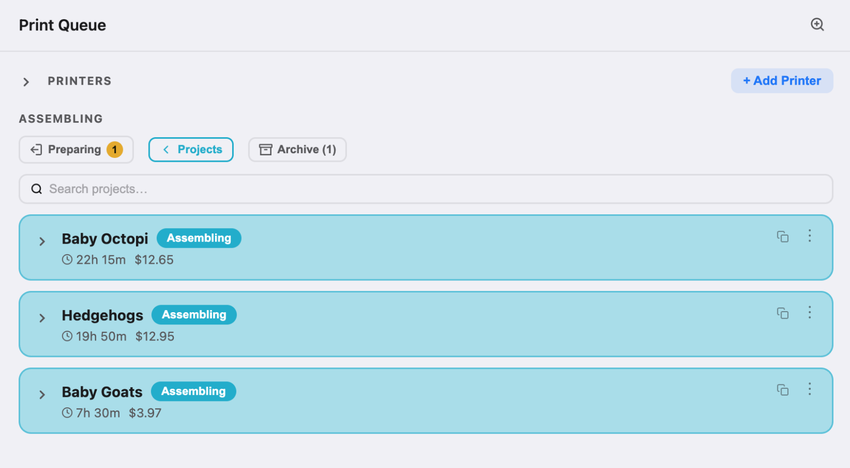The image size is (850, 468).
Task: Click the Search projects input field
Action: 426,189
